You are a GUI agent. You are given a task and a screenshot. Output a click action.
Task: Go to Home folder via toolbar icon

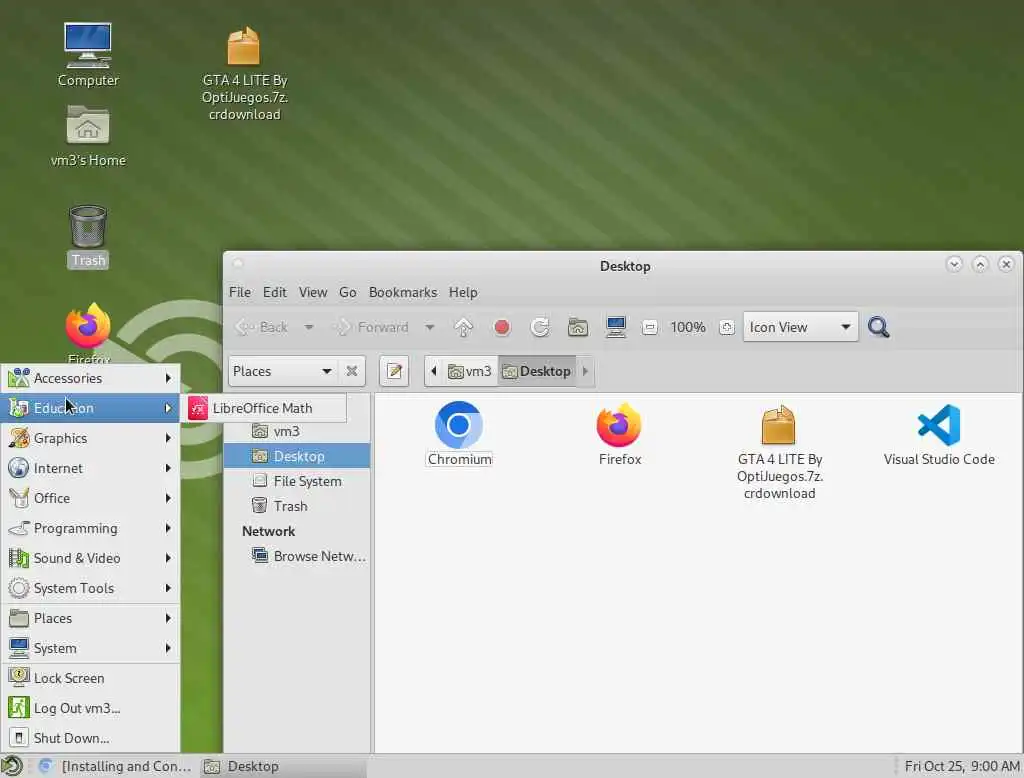pyautogui.click(x=577, y=327)
